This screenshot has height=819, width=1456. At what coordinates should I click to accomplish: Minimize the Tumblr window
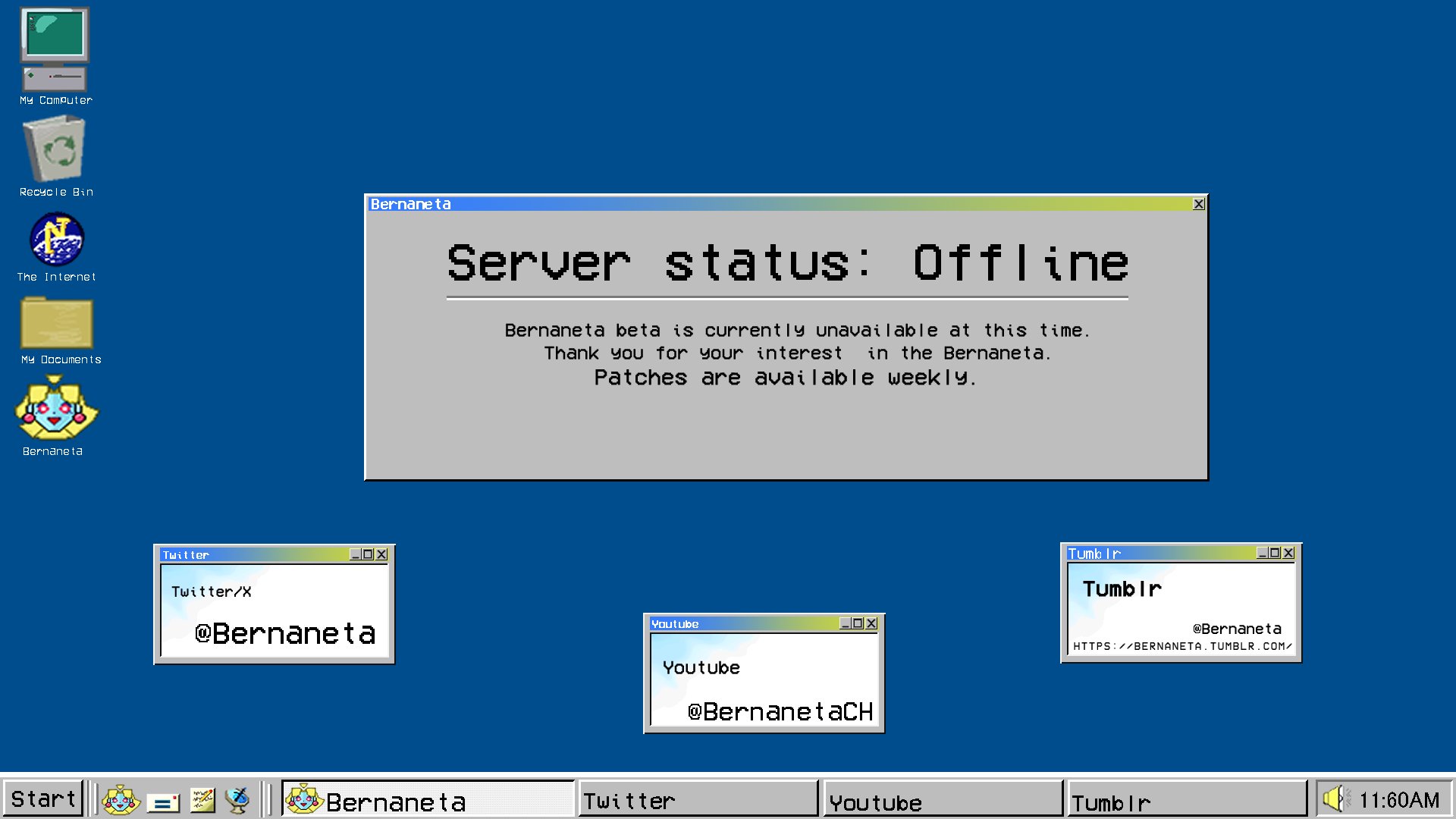point(1262,553)
